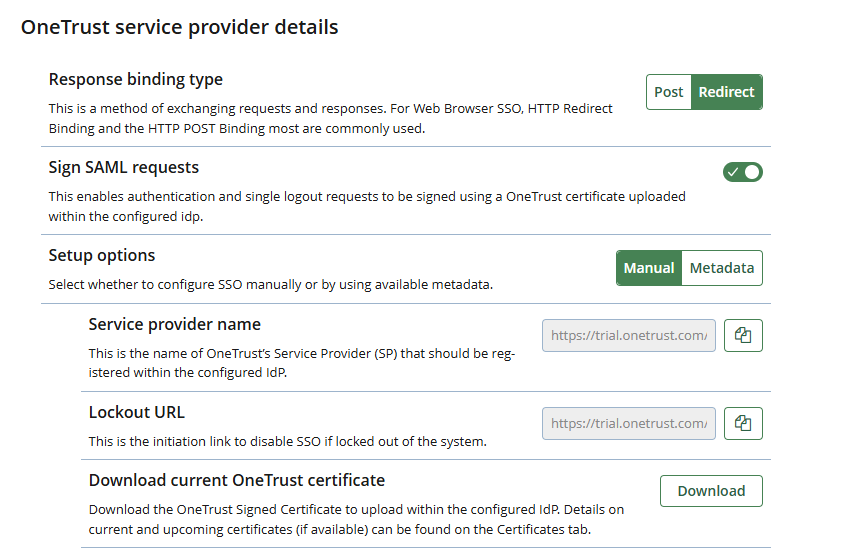851x560 pixels.
Task: Choose the Manual setup option
Action: tap(649, 268)
